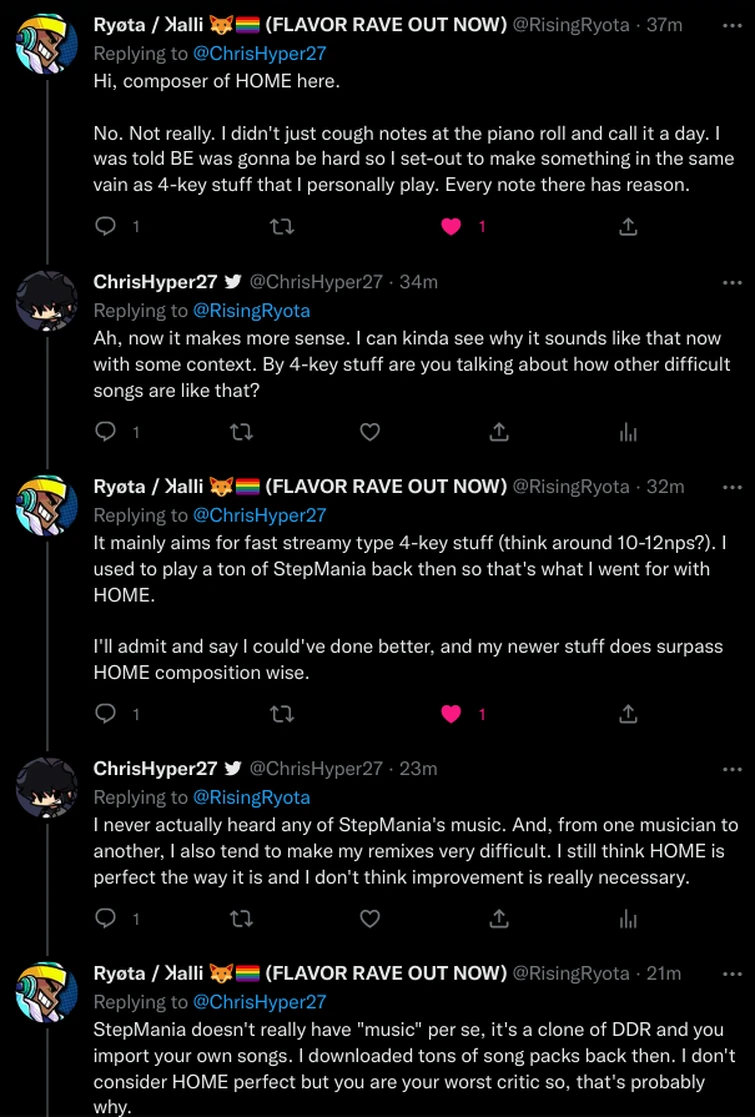
Task: Click reply icon on the 34m ChrisHyper27 tweet
Action: click(104, 432)
